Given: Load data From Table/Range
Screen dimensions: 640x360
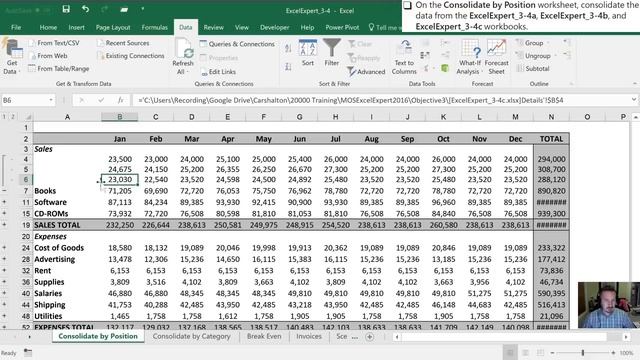Looking at the screenshot, I should coord(59,69).
